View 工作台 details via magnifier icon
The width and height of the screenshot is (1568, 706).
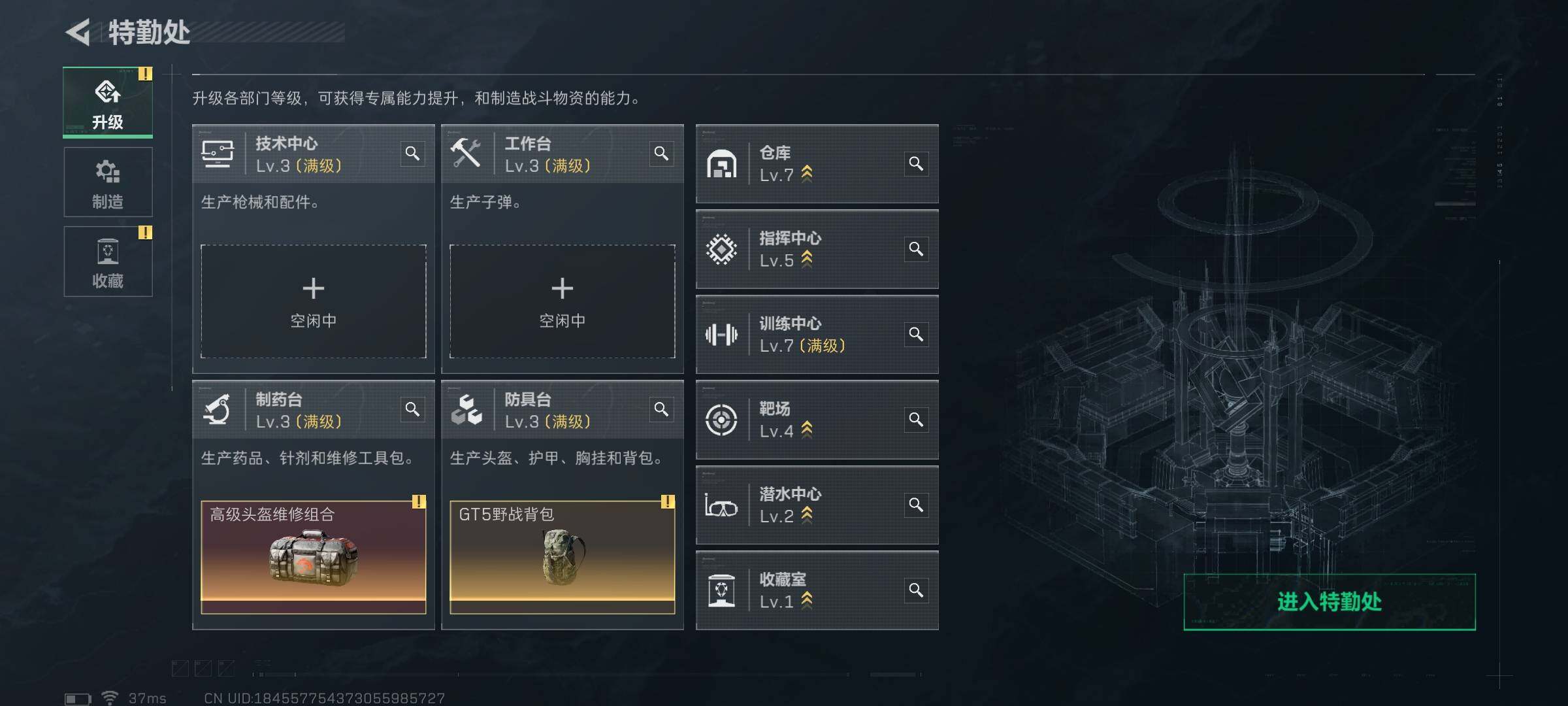(x=661, y=154)
